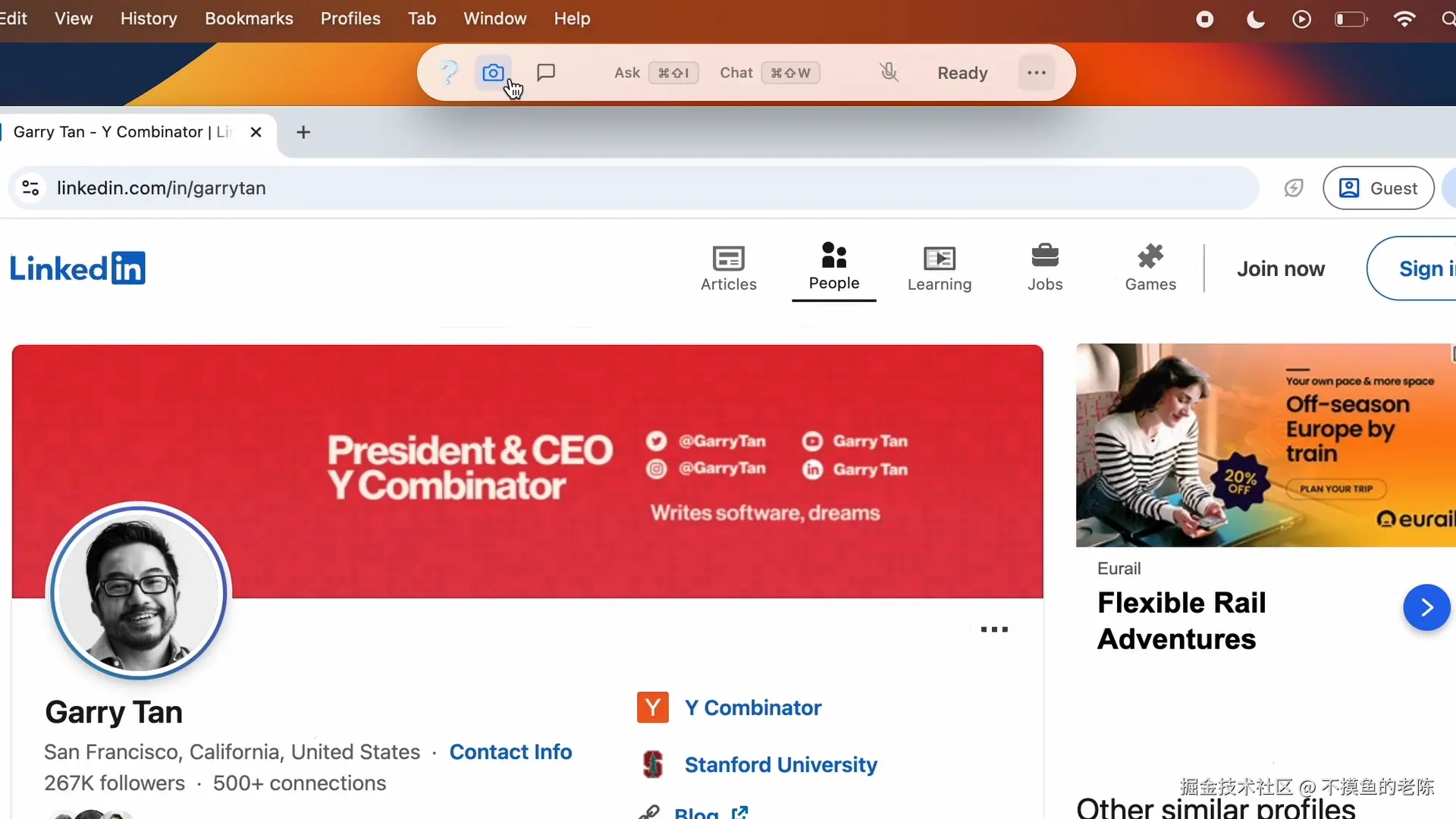Image resolution: width=1456 pixels, height=819 pixels.
Task: Open the Y Combinator company link
Action: (752, 708)
